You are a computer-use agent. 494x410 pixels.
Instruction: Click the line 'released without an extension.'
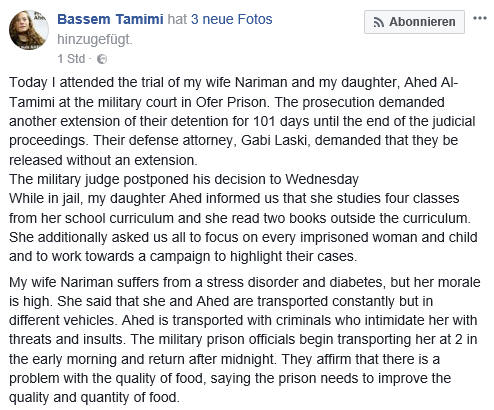coord(103,160)
